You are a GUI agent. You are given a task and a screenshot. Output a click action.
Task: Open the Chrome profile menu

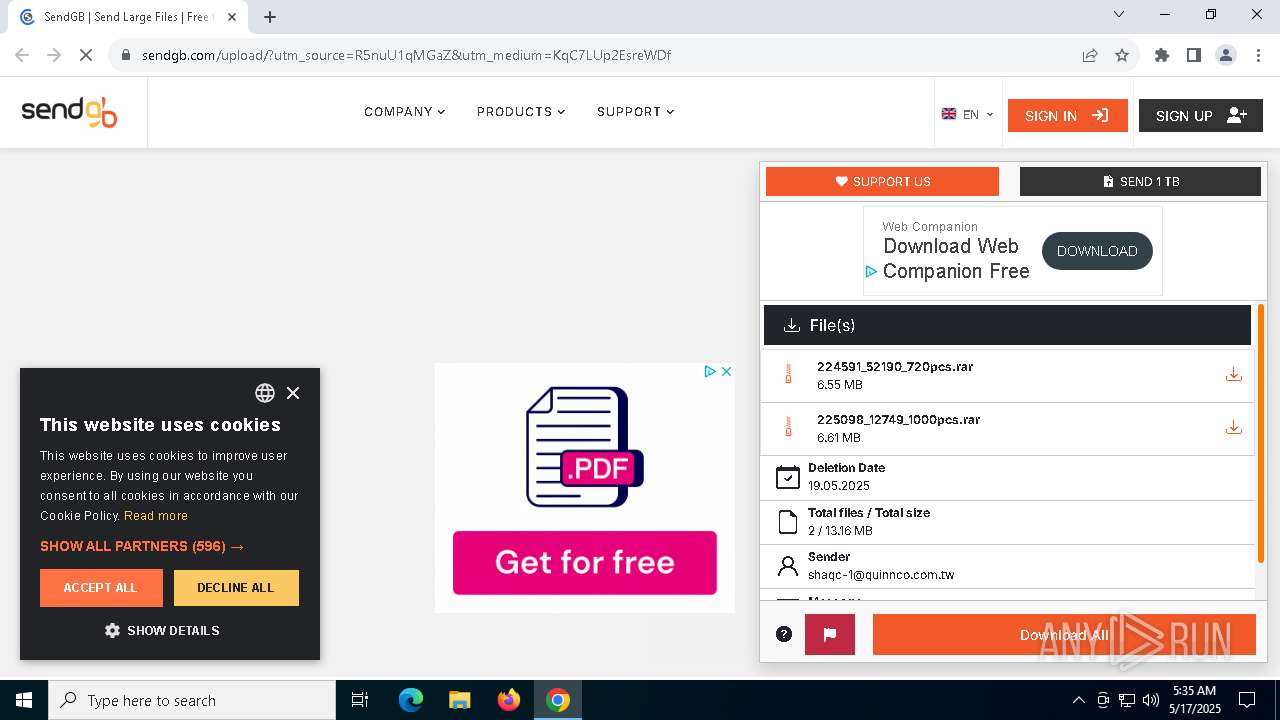point(1226,55)
